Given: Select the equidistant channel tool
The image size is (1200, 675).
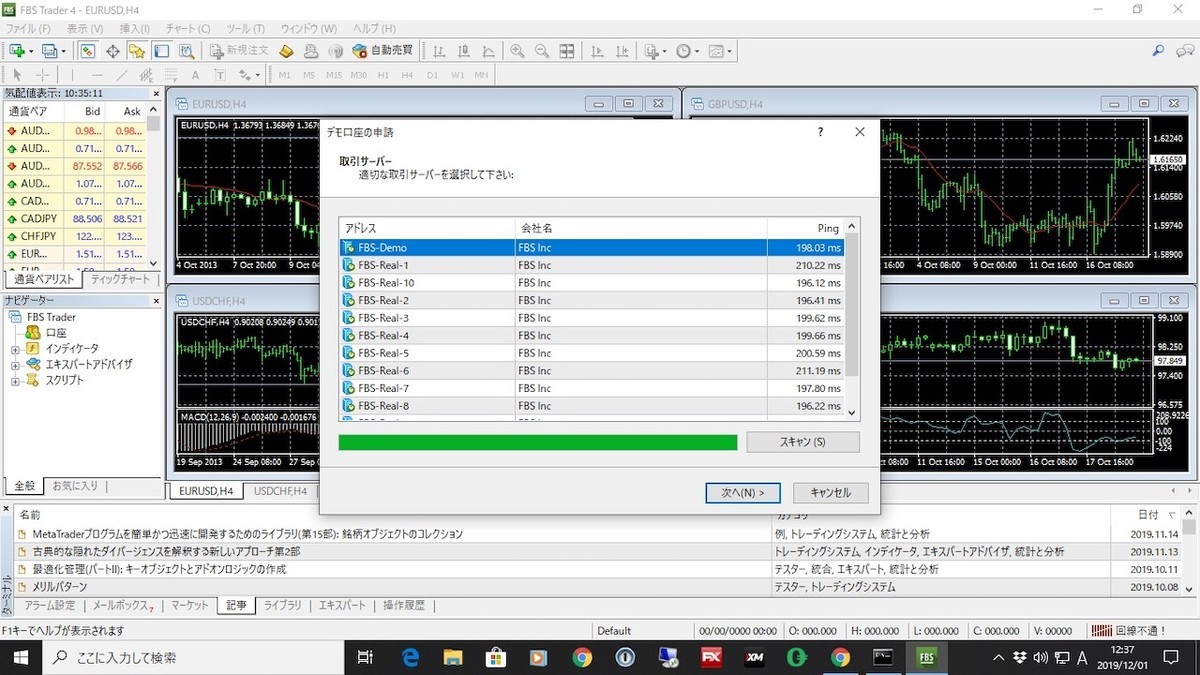Looking at the screenshot, I should click(x=147, y=75).
